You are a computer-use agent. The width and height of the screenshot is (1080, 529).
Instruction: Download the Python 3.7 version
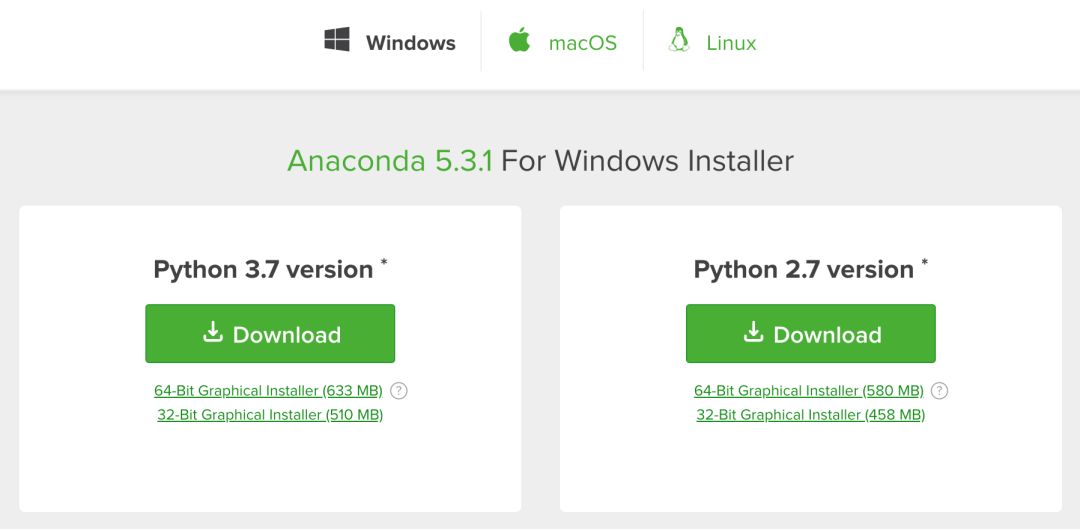[270, 333]
